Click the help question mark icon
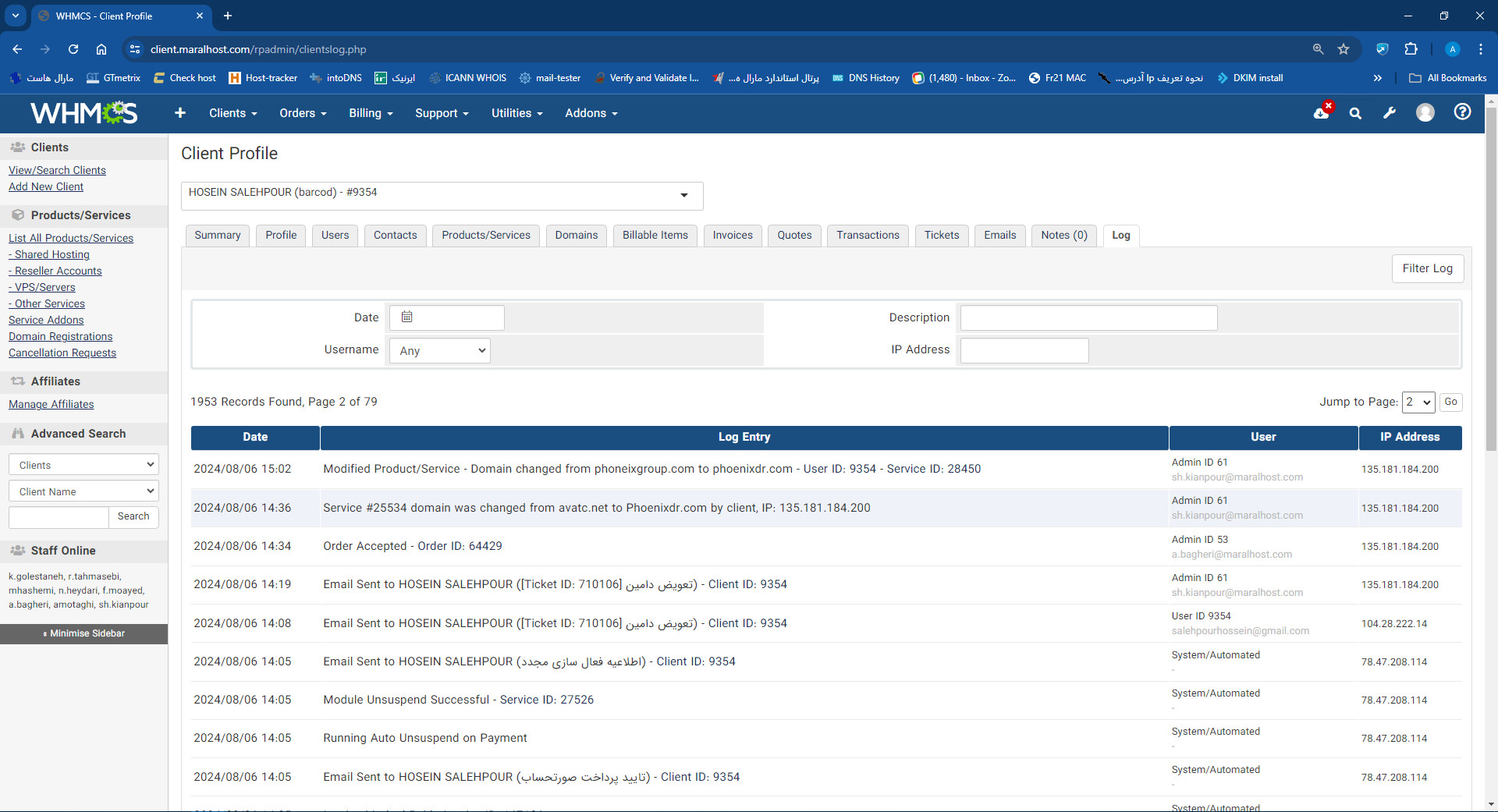 click(x=1462, y=112)
